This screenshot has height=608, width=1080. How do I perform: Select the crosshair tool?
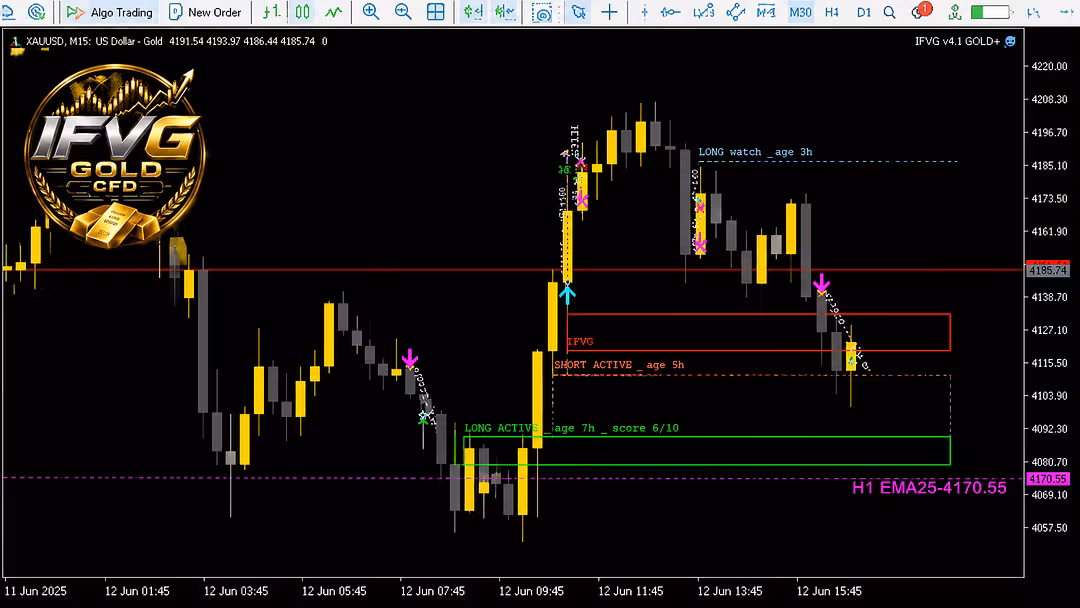click(610, 12)
